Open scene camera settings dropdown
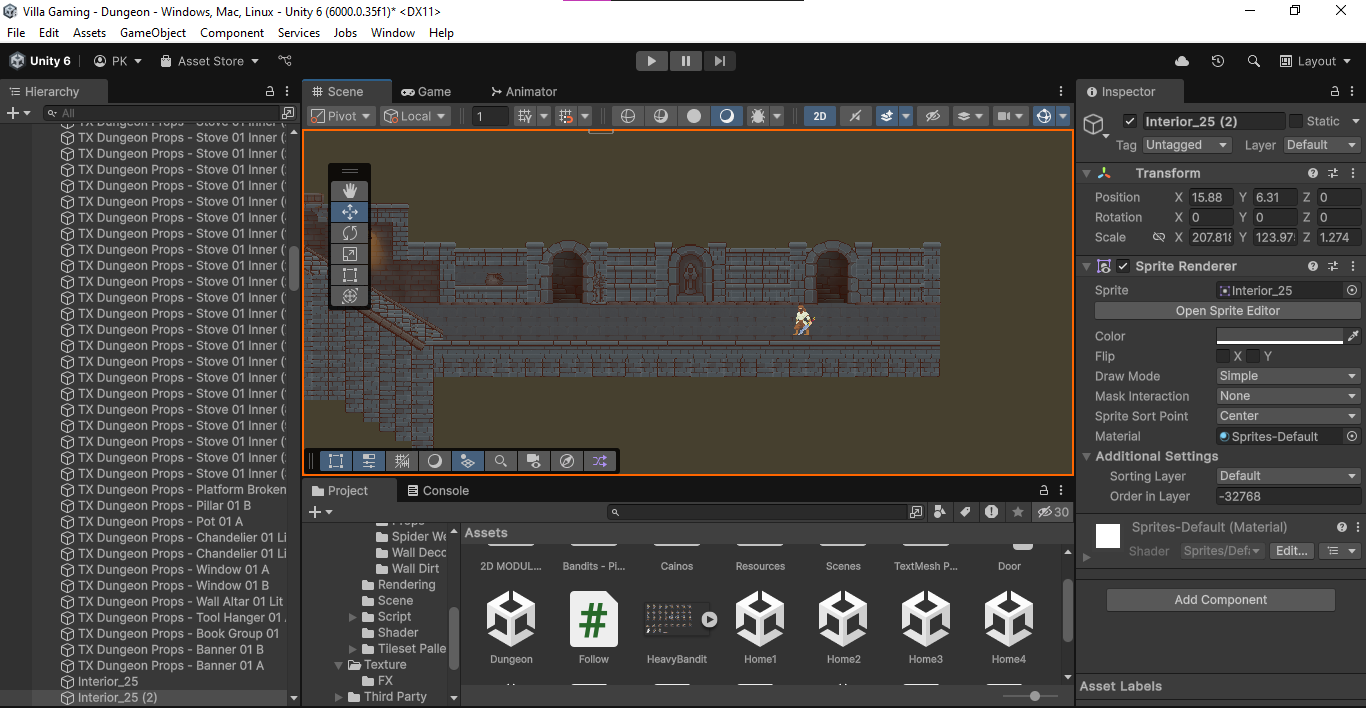Viewport: 1366px width, 708px height. tap(1013, 116)
